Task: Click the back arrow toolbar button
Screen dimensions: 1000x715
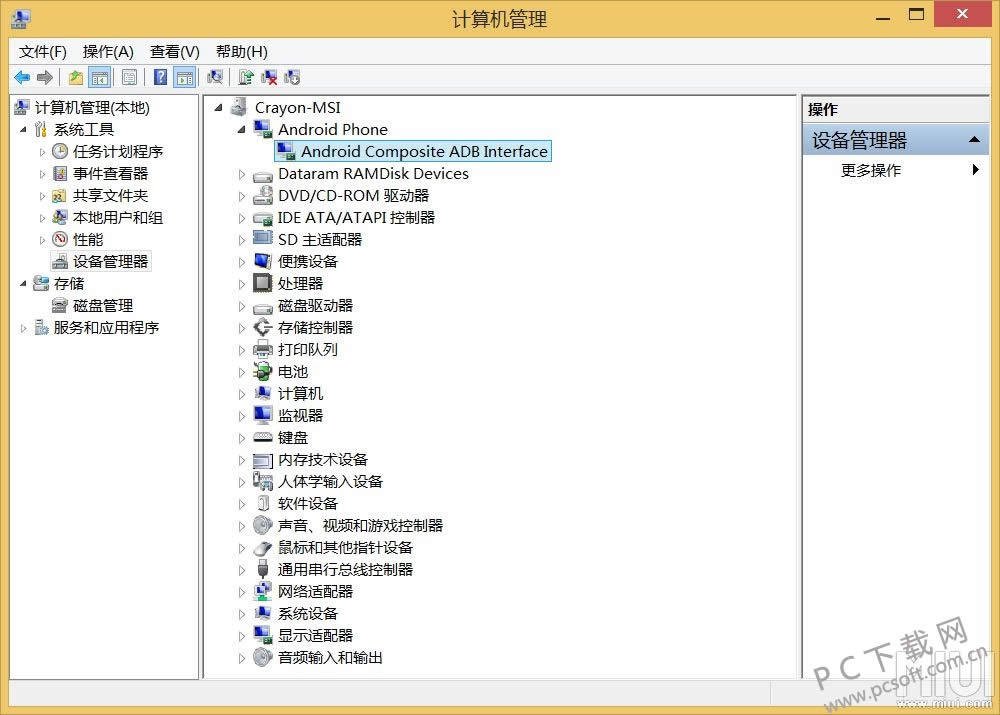Action: (21, 78)
